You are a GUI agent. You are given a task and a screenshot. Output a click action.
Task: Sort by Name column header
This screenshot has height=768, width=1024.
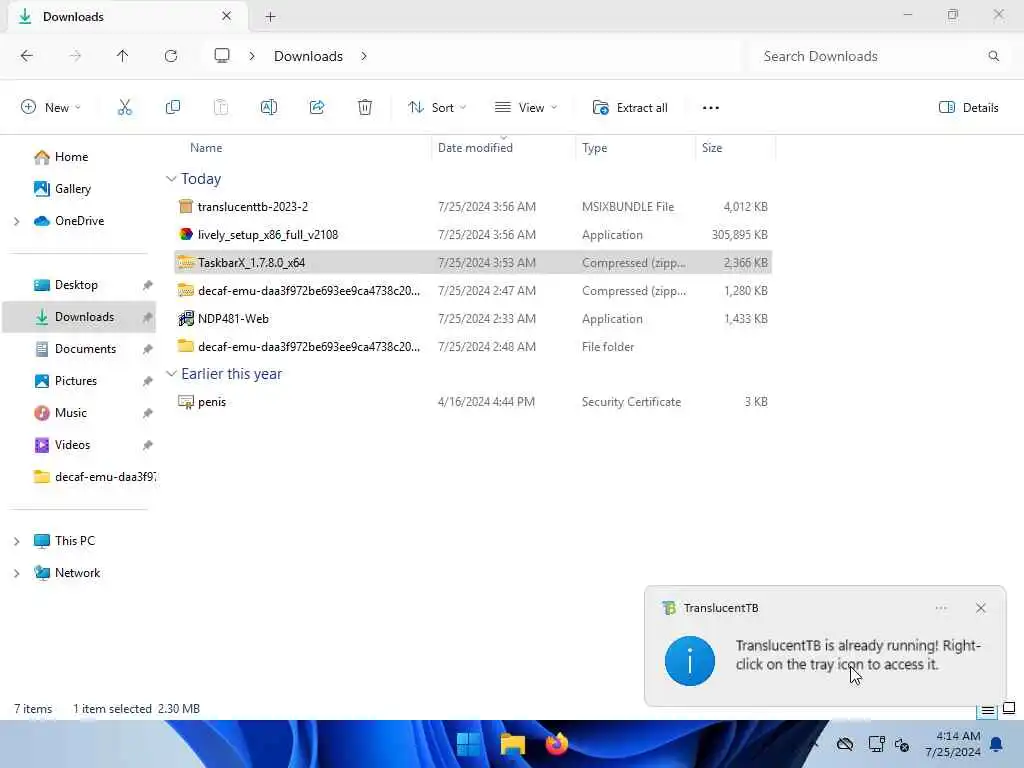[206, 148]
